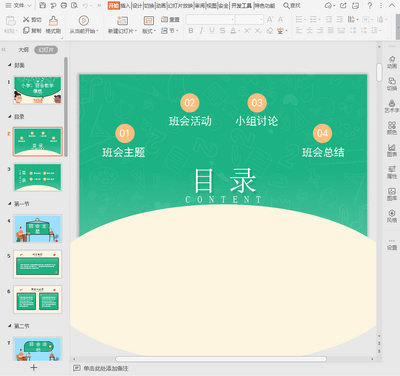This screenshot has height=376, width=400.
Task: Click the Superscript X² icon
Action: [247, 31]
